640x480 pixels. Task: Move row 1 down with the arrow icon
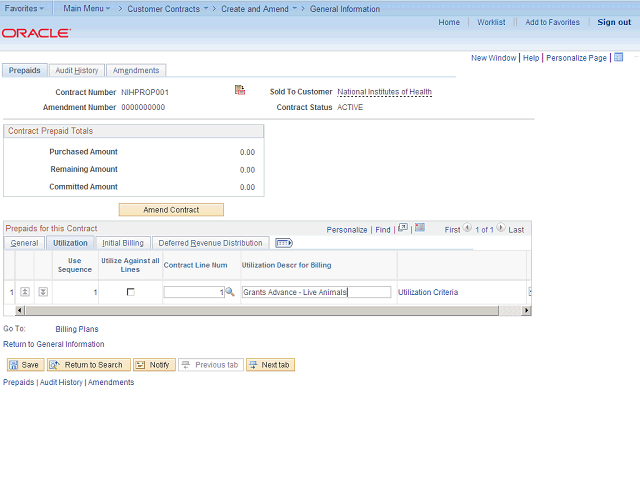pos(43,291)
